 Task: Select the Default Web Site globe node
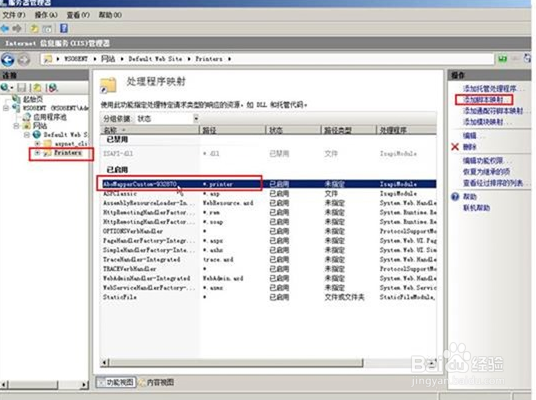[65, 134]
